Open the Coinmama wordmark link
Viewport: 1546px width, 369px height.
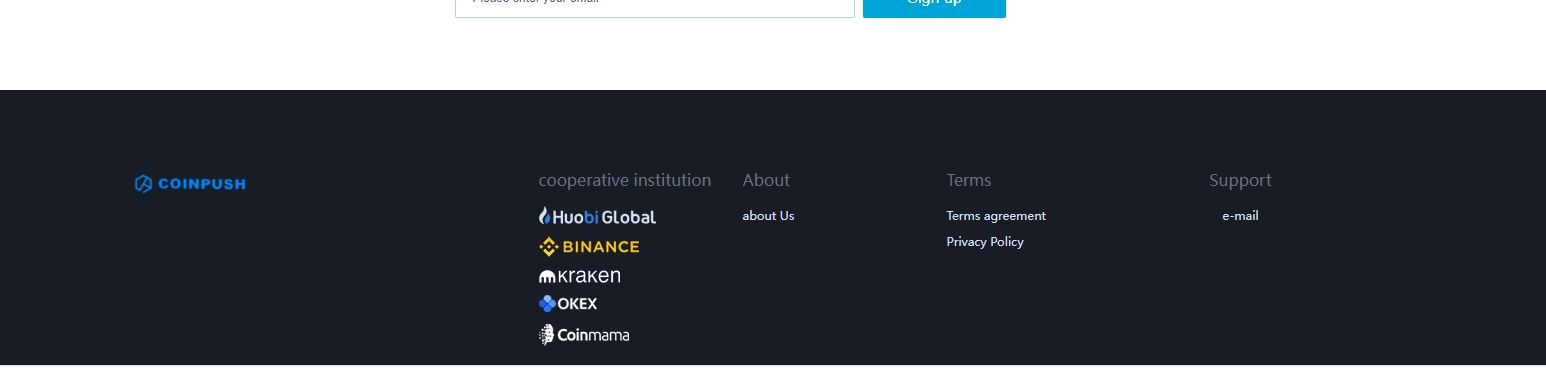point(593,335)
